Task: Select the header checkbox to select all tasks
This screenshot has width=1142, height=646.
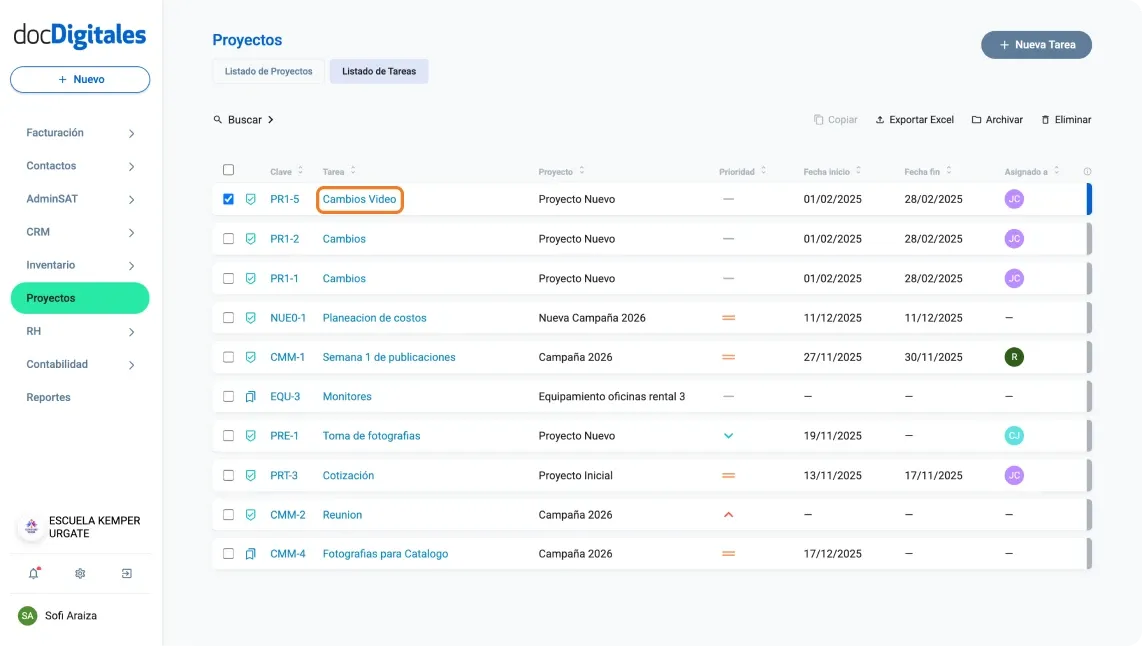Action: click(229, 169)
